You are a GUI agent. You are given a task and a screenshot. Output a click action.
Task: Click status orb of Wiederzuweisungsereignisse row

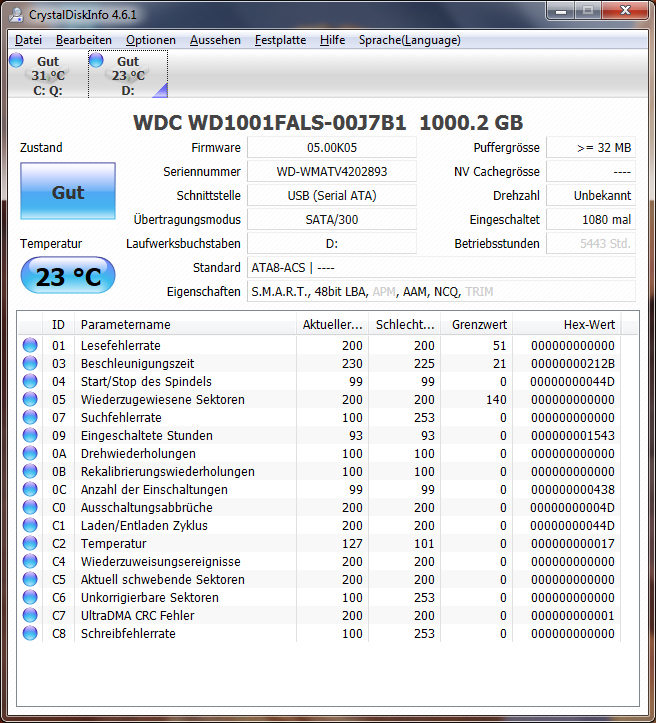(30, 561)
